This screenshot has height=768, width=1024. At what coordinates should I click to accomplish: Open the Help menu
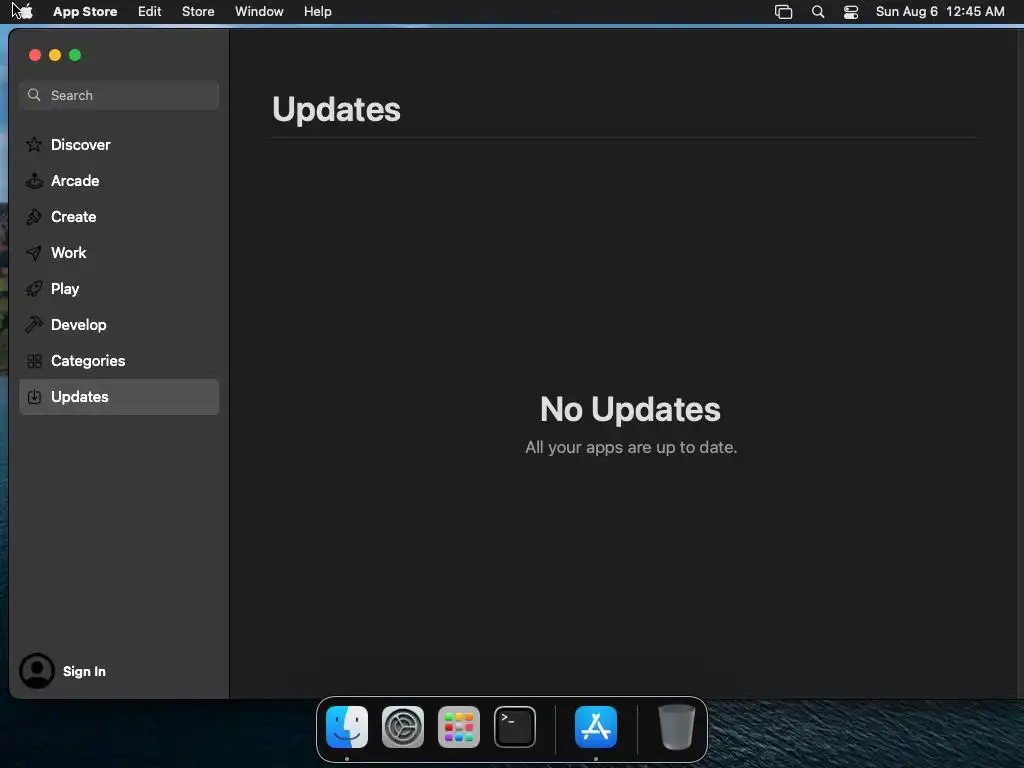pos(317,12)
